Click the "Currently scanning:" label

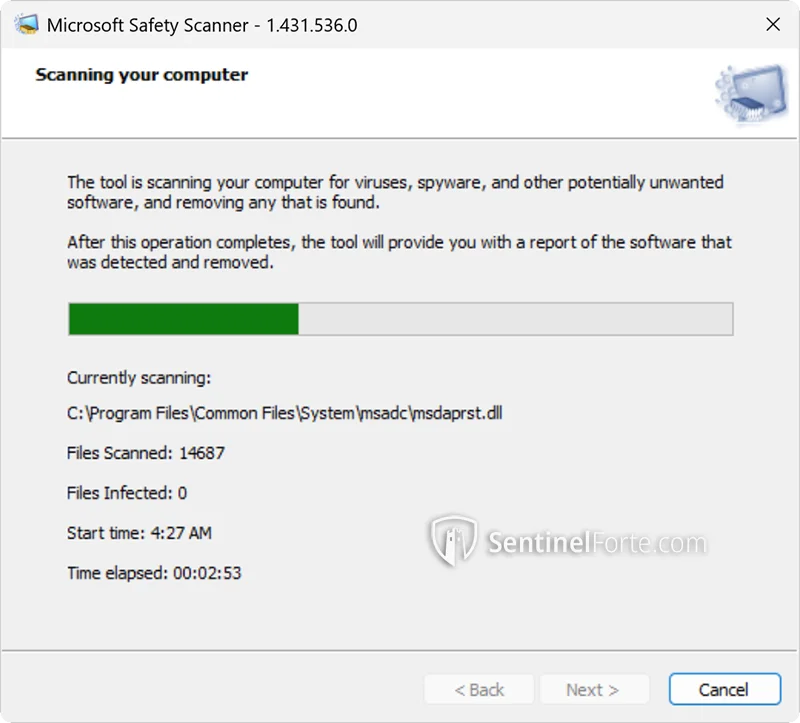pyautogui.click(x=139, y=377)
